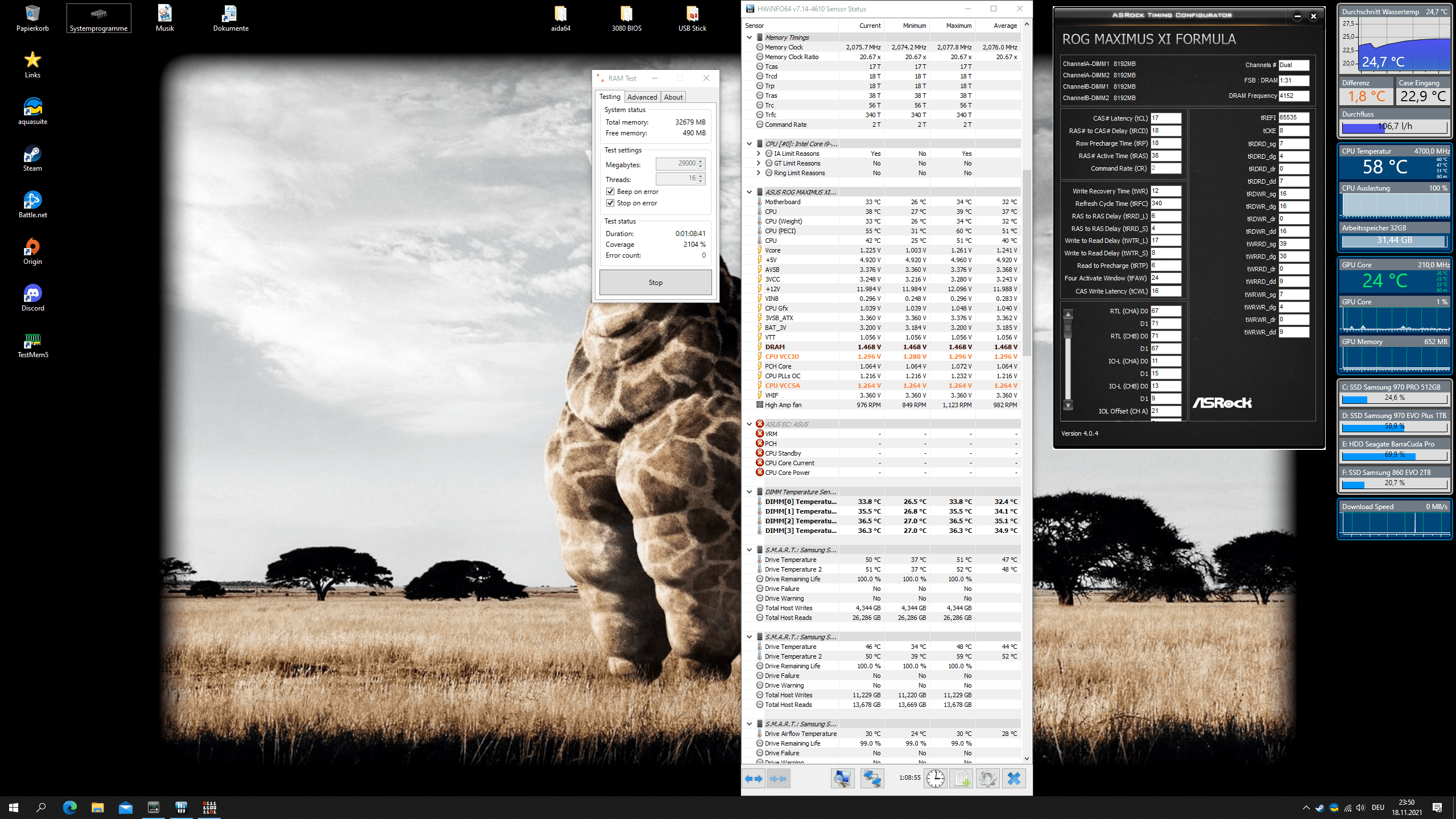Expand IA Limit Reasons row
The image size is (1456, 819).
click(x=758, y=154)
